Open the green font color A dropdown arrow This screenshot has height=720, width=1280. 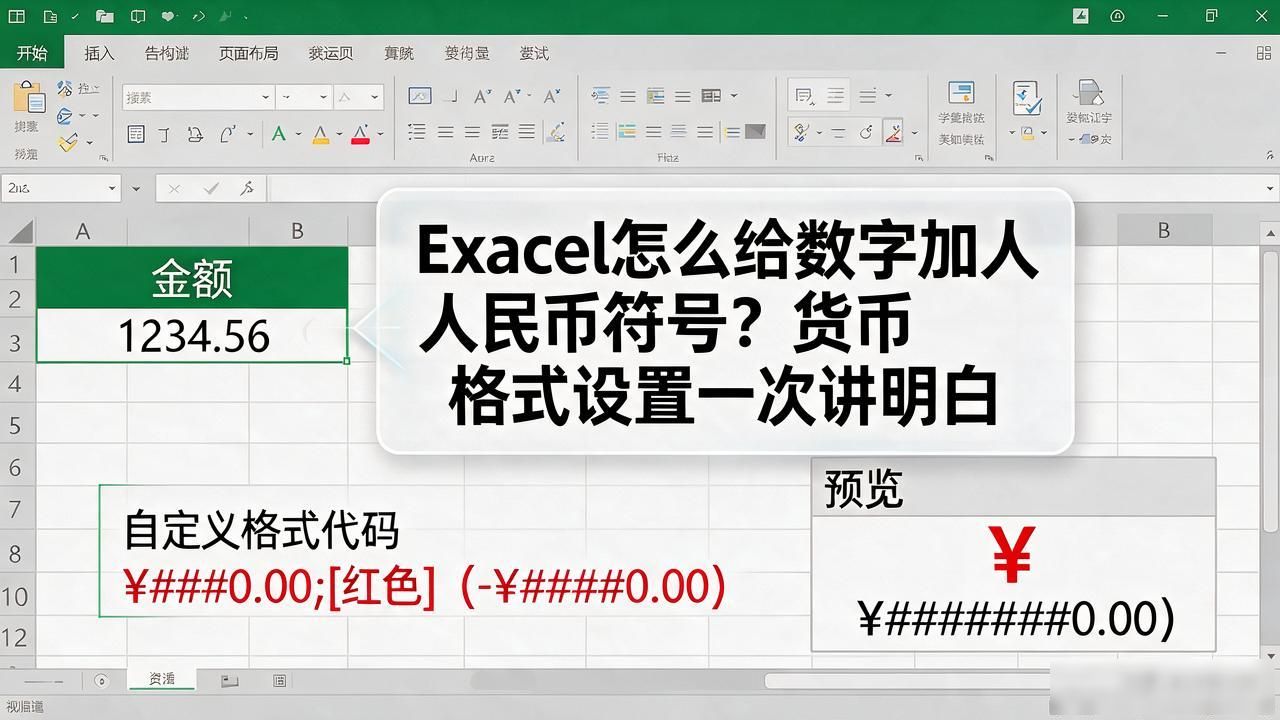click(x=300, y=133)
